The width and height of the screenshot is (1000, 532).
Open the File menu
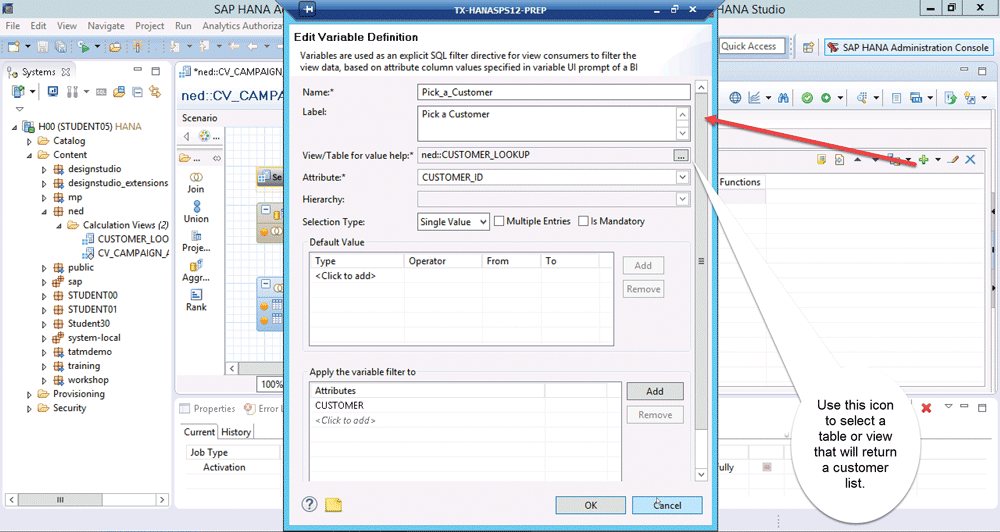point(13,26)
